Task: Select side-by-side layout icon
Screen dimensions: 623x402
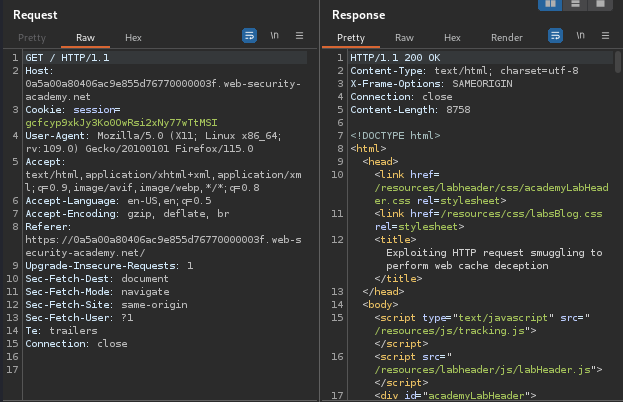Action: pyautogui.click(x=550, y=4)
